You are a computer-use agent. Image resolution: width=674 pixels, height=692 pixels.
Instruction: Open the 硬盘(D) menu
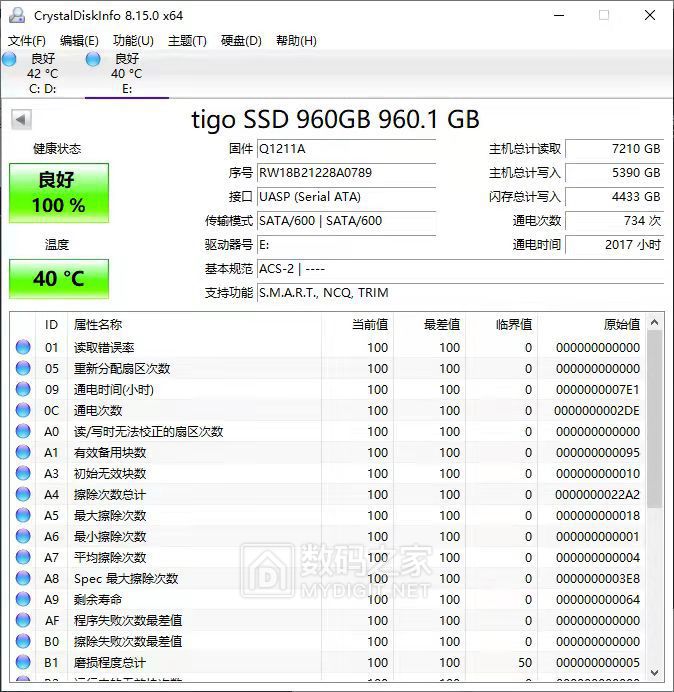[x=241, y=40]
